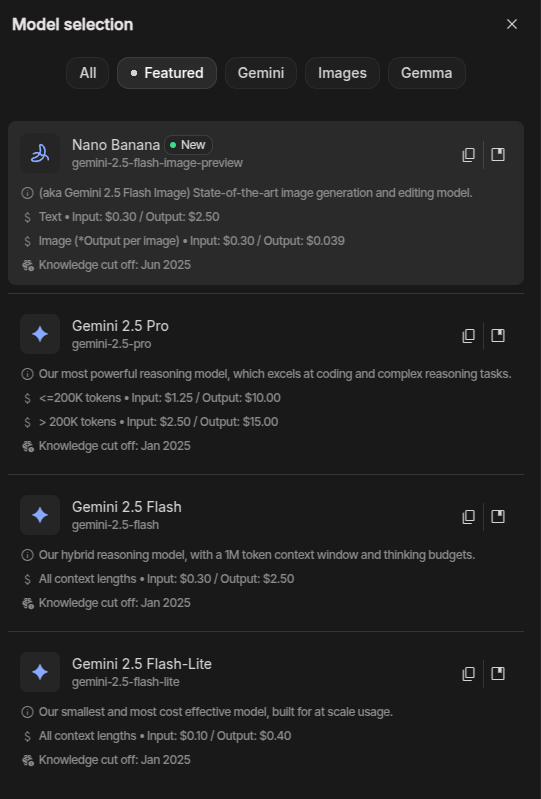Open Gemini 2.5 Pro details icon
Viewport: 541px width, 799px height.
click(498, 336)
